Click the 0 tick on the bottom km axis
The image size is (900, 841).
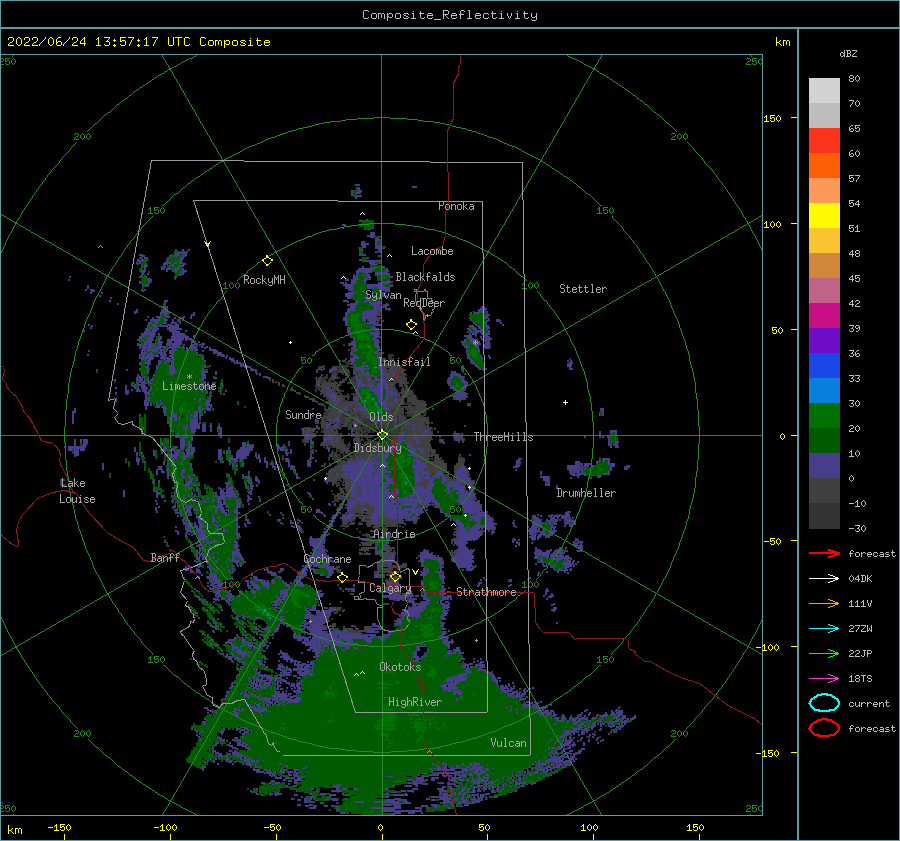coord(381,827)
